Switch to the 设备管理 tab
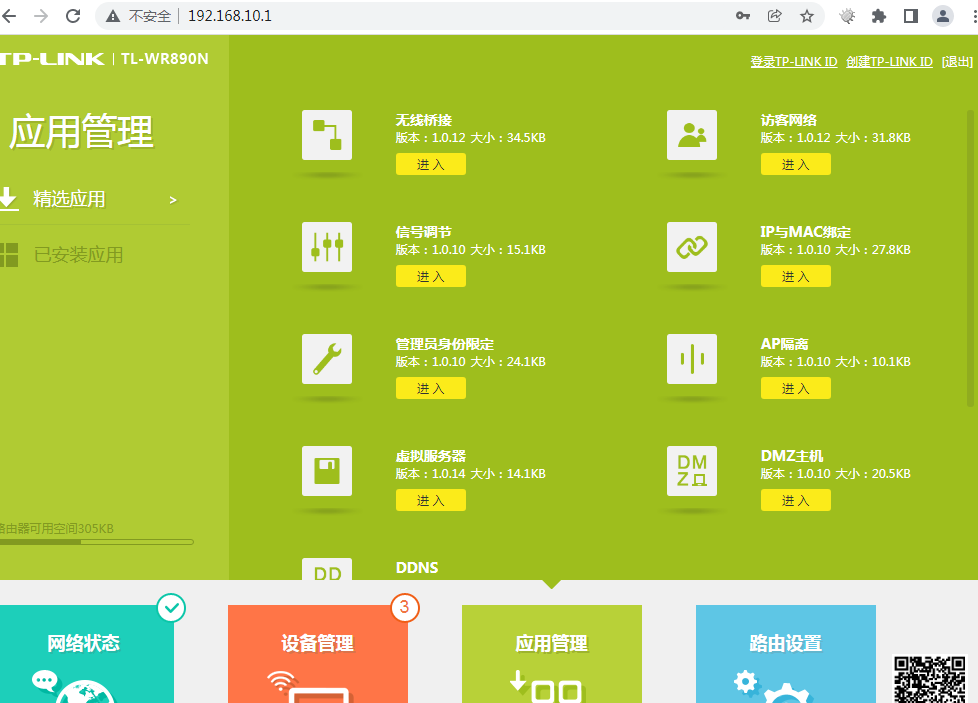The height and width of the screenshot is (703, 978). [x=318, y=644]
